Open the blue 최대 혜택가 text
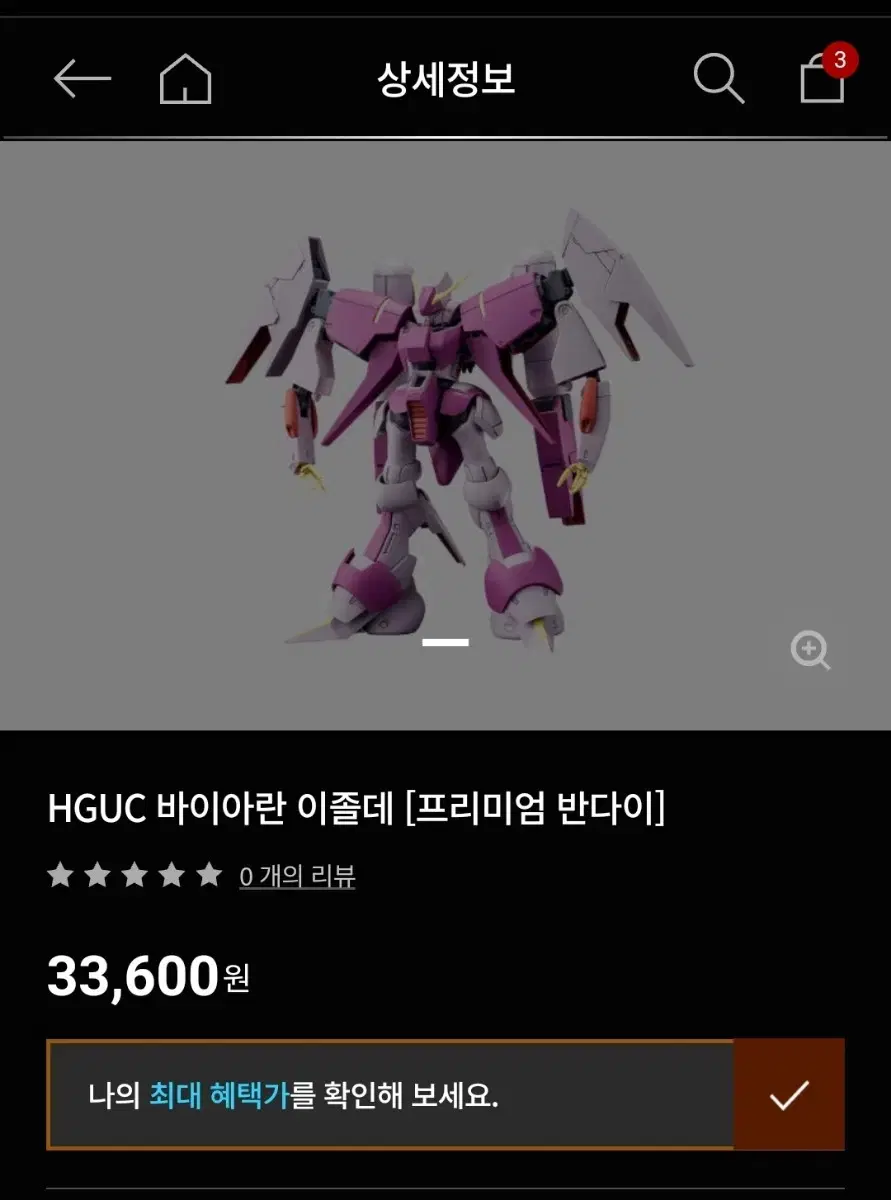Image resolution: width=891 pixels, height=1200 pixels. click(219, 1096)
